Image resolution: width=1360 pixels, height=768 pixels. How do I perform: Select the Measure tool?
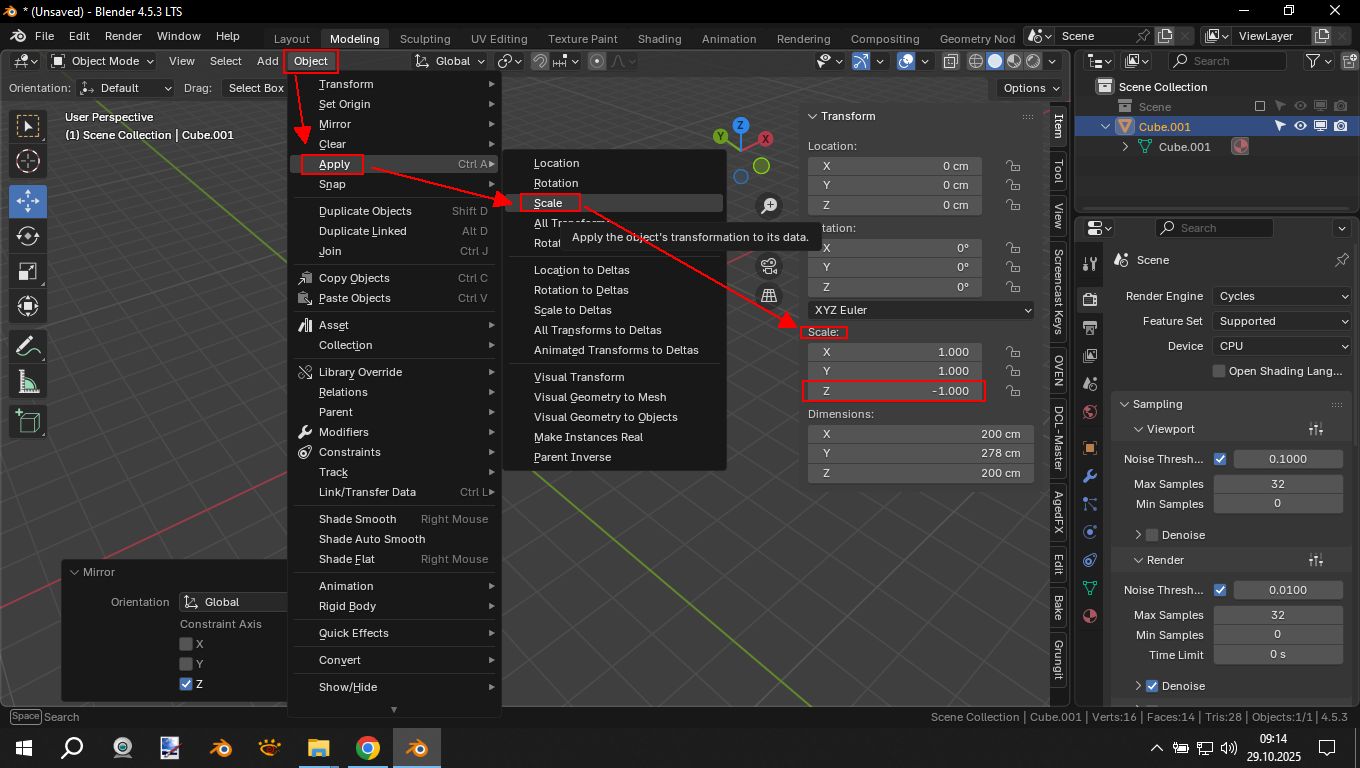(28, 383)
